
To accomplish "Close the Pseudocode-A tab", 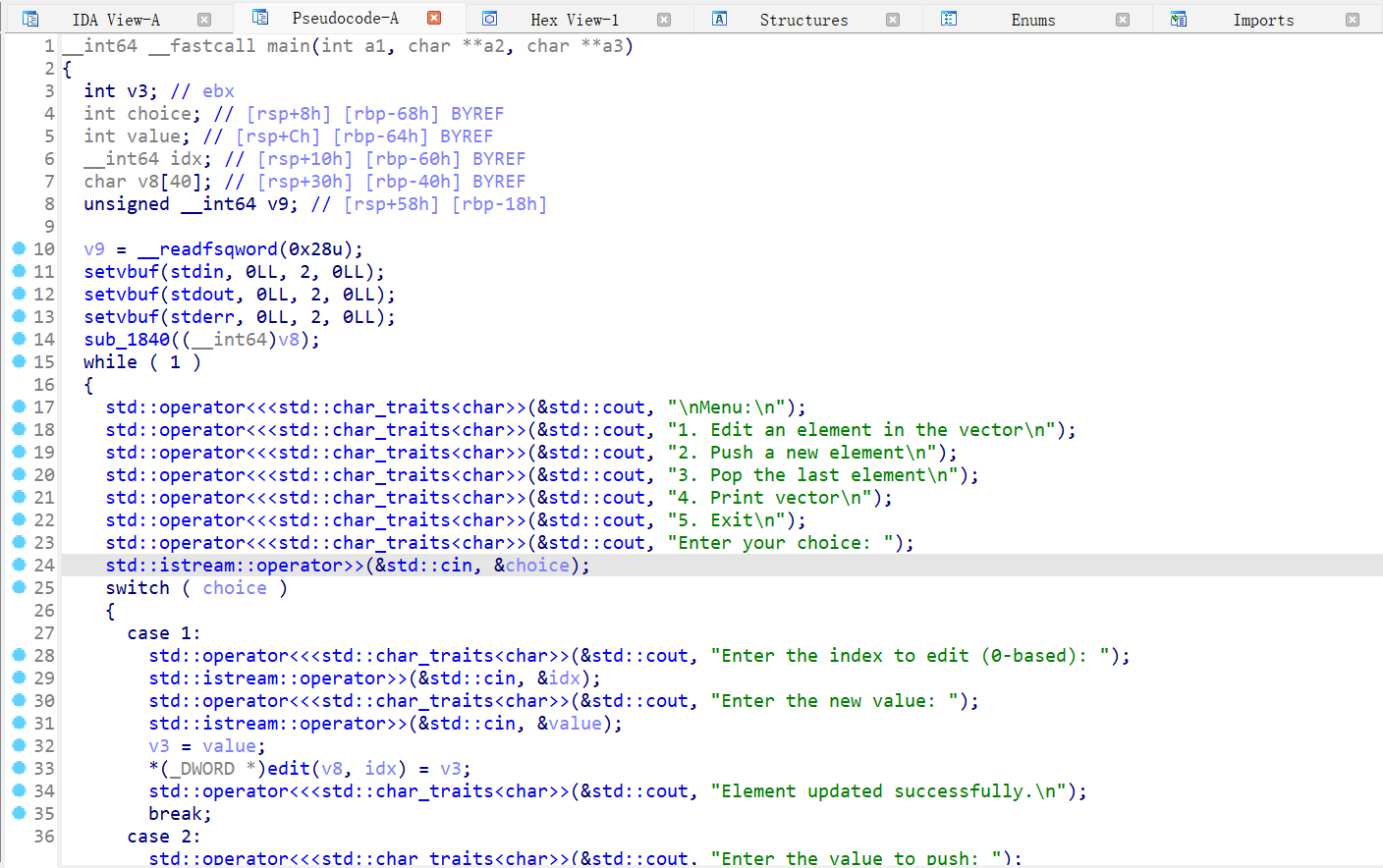I will (434, 18).
